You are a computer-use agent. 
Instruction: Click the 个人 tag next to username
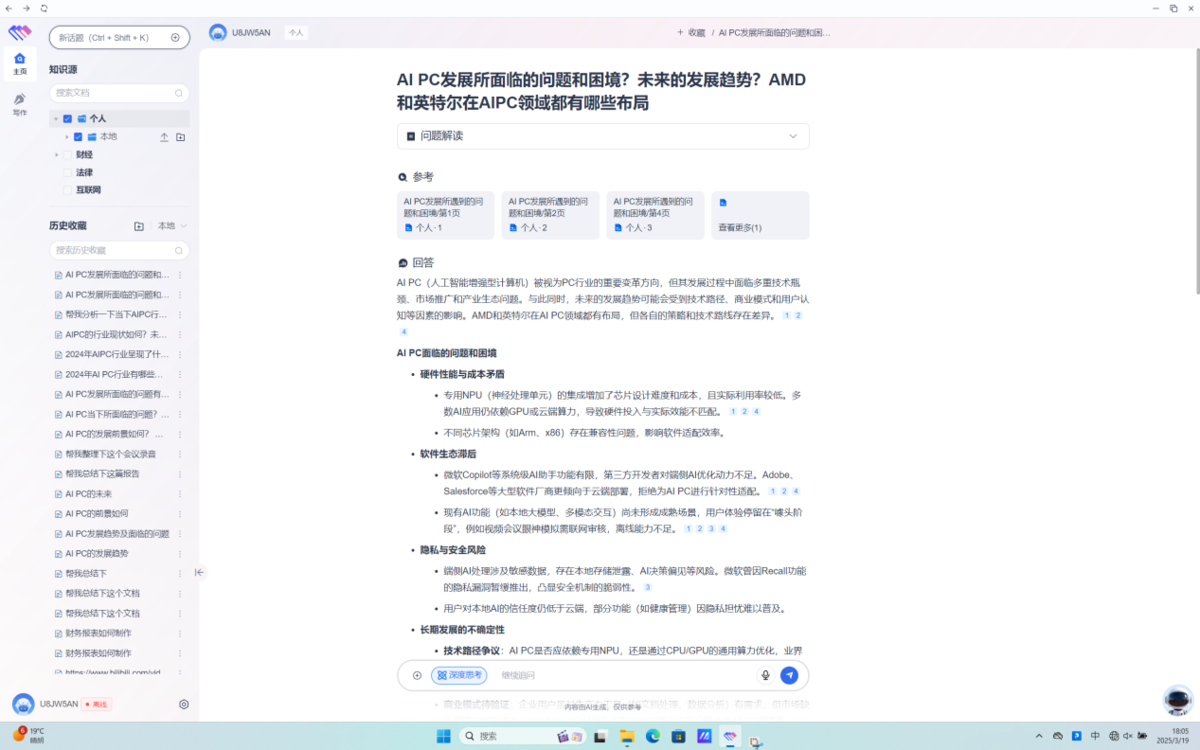tap(296, 32)
